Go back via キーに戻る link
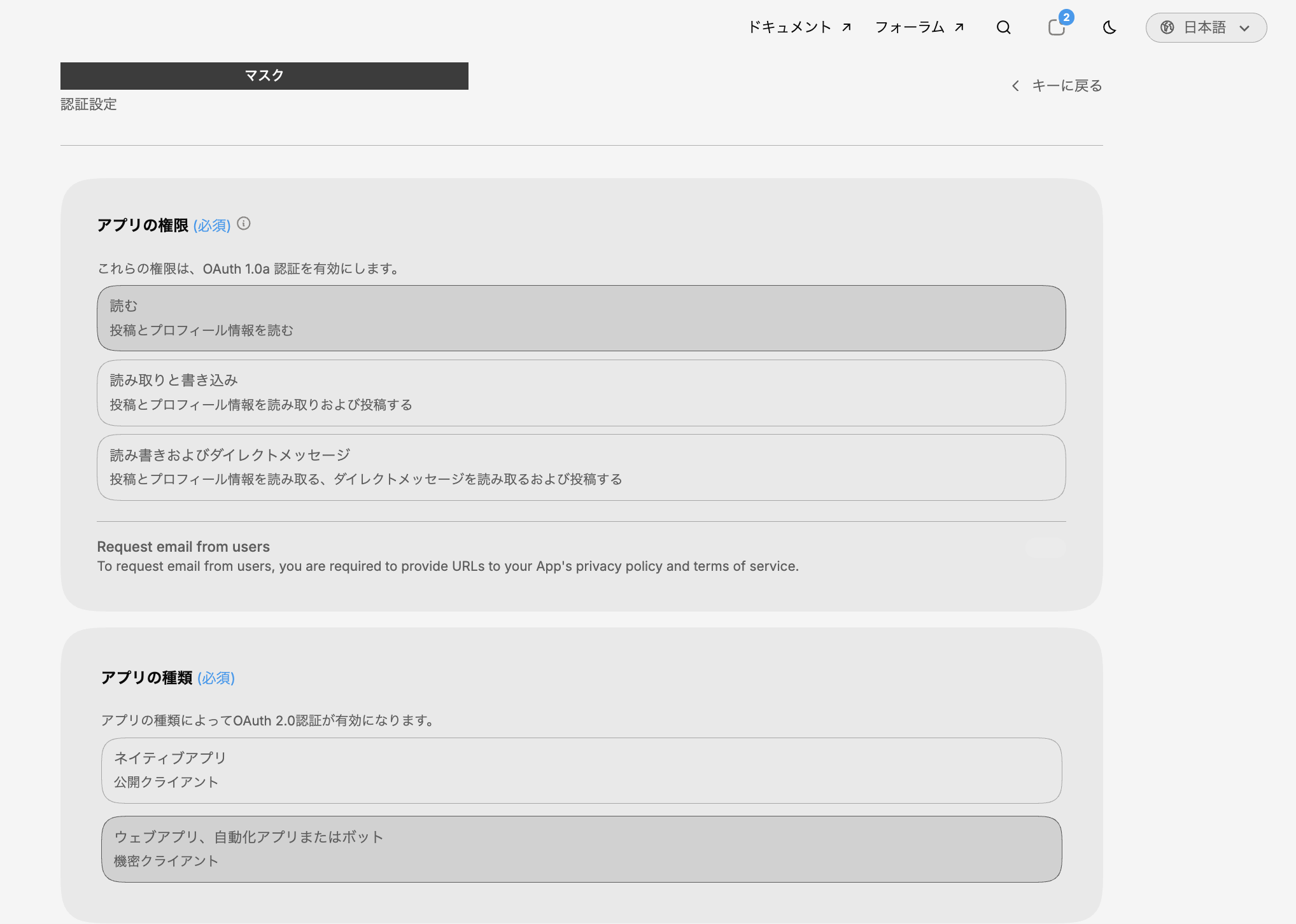 [1057, 86]
